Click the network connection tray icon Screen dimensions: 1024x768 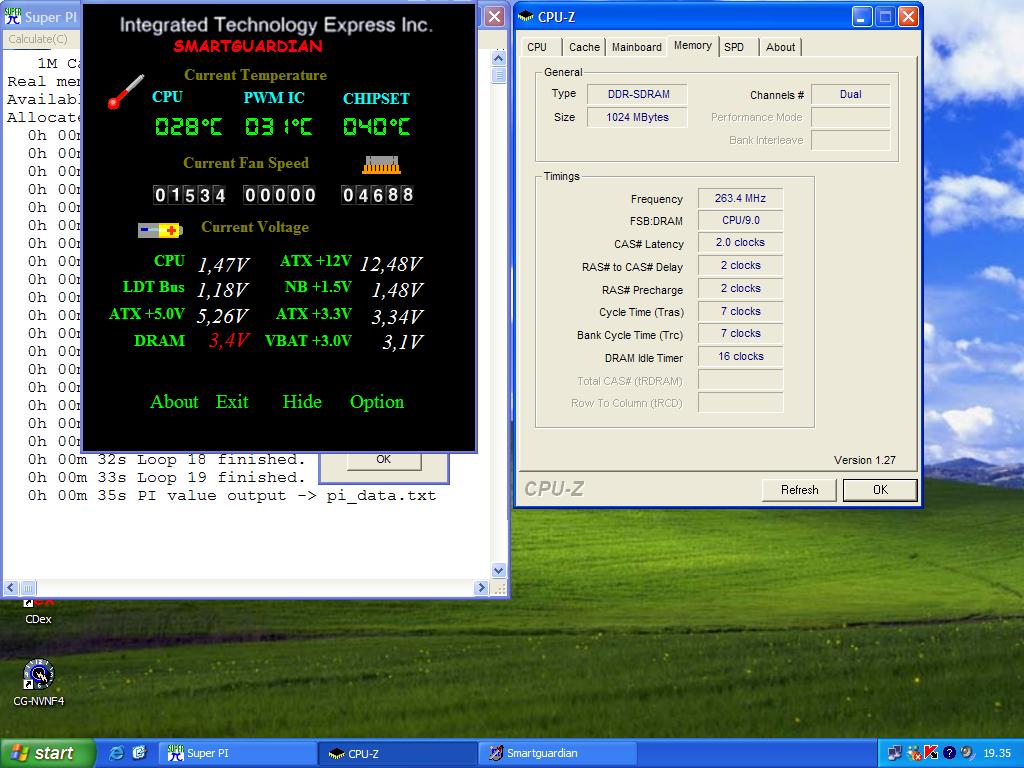[x=895, y=753]
